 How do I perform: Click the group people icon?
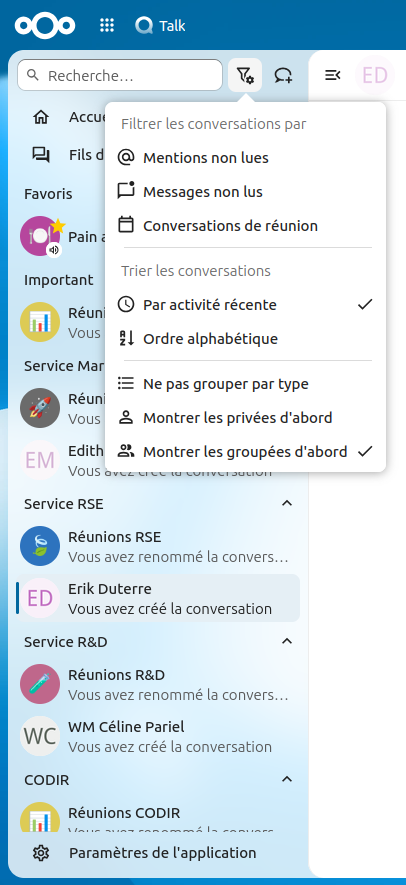pyautogui.click(x=125, y=451)
